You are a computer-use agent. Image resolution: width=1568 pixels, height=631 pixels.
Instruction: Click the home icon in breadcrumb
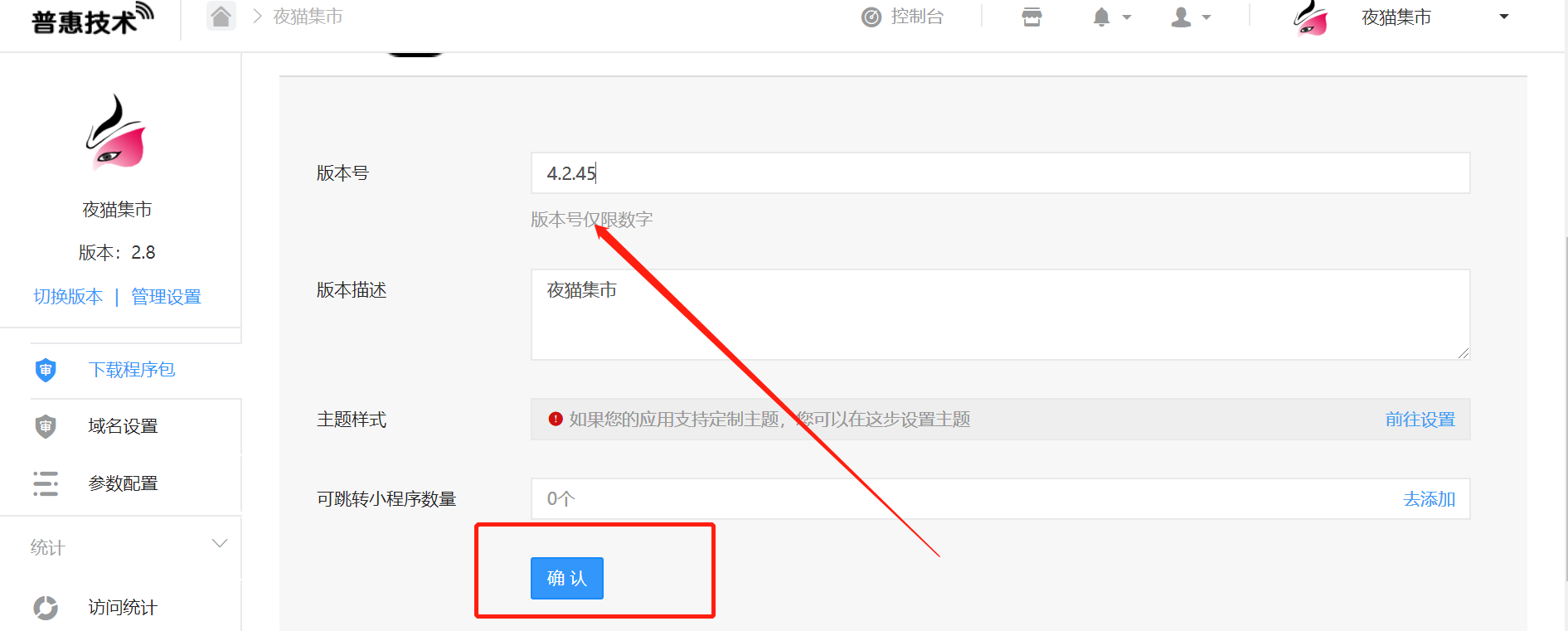click(221, 16)
